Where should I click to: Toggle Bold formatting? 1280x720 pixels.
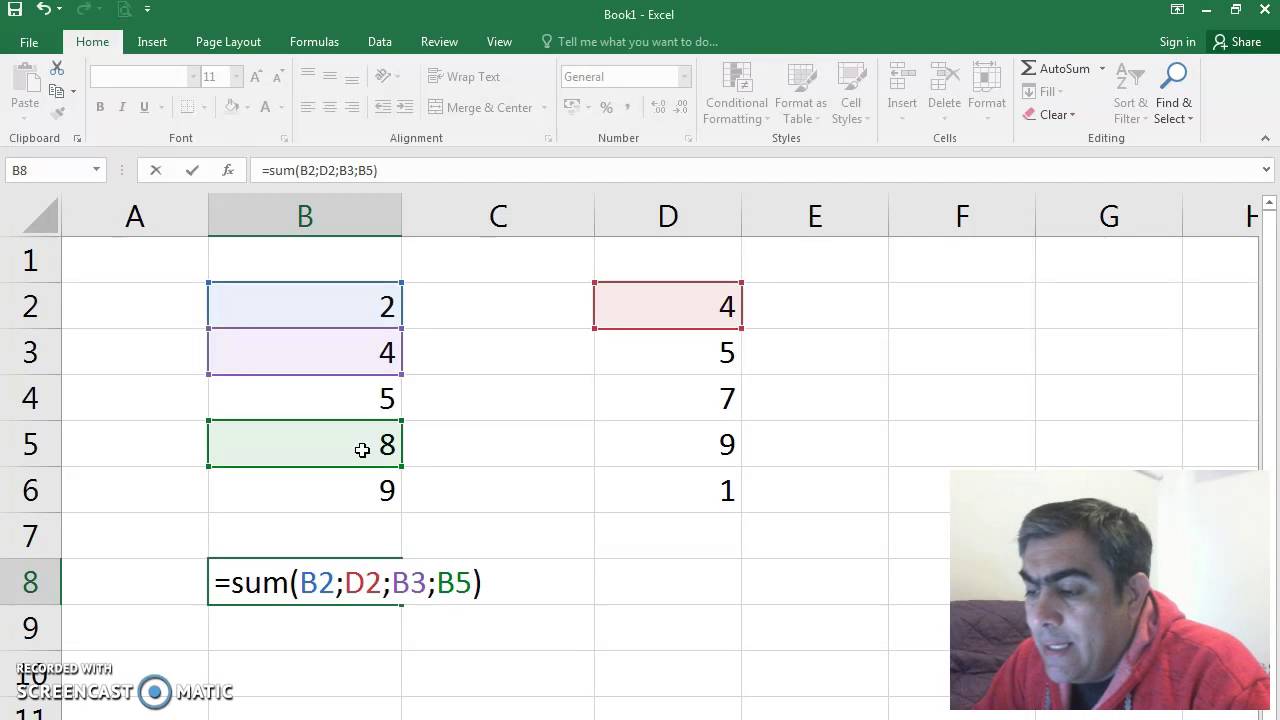(100, 108)
